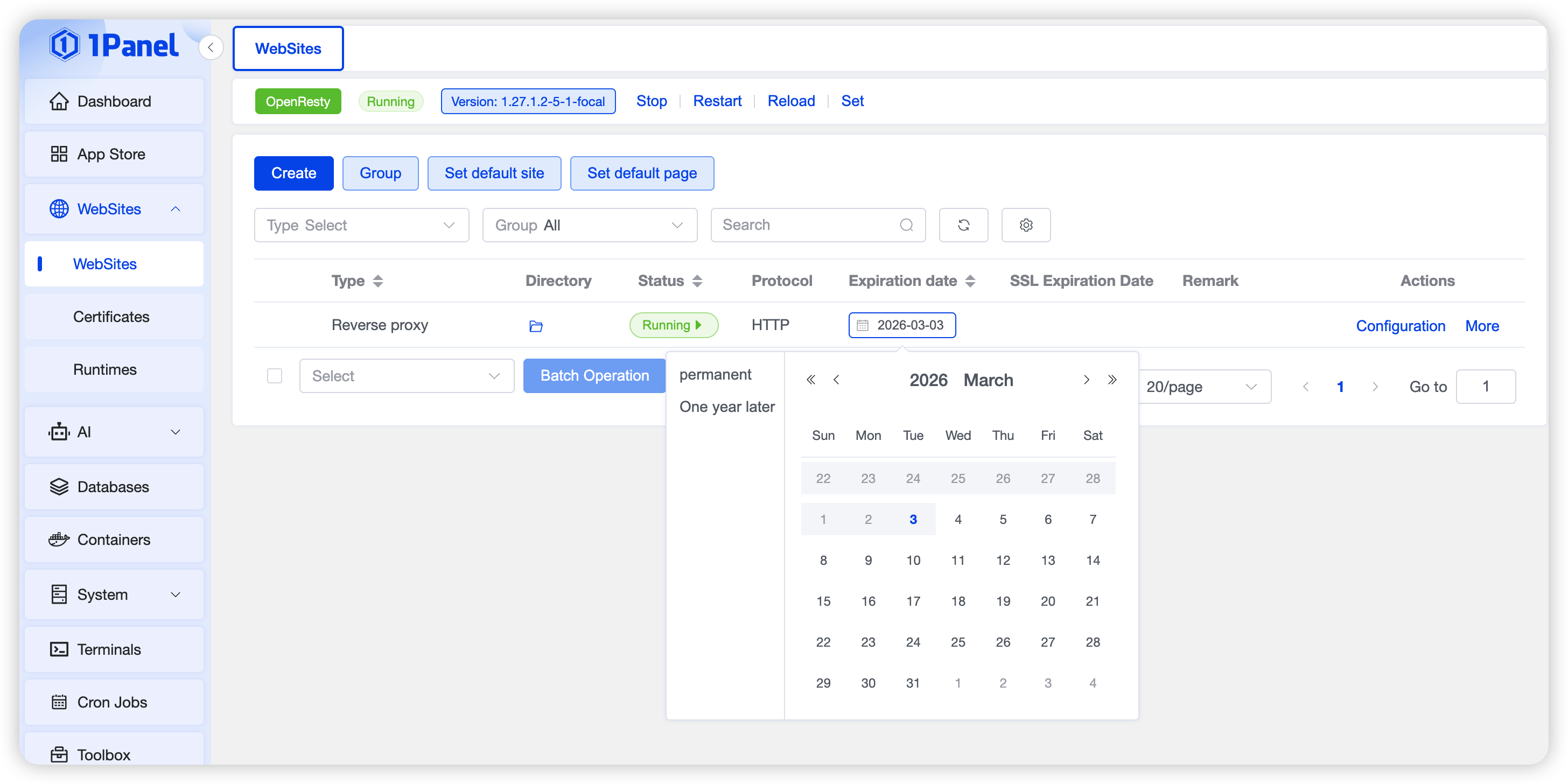Image resolution: width=1568 pixels, height=784 pixels.
Task: Select March 18 in the calendar
Action: (x=957, y=601)
